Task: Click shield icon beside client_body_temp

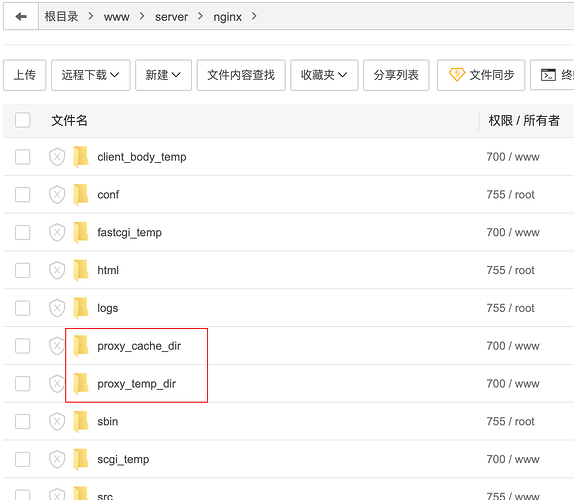Action: click(x=57, y=157)
